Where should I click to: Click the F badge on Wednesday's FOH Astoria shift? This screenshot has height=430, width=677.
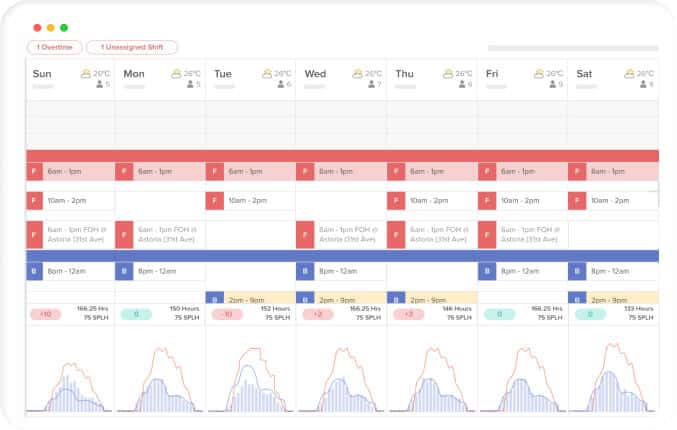[x=305, y=235]
